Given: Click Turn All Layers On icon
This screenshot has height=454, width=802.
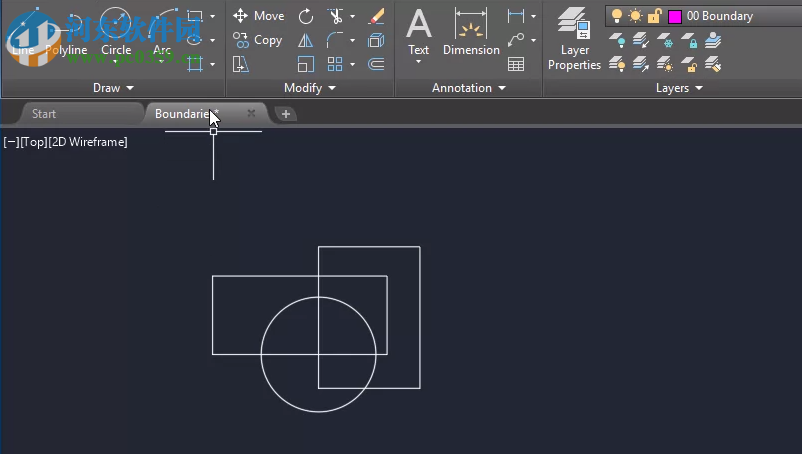Looking at the screenshot, I should coord(617,64).
